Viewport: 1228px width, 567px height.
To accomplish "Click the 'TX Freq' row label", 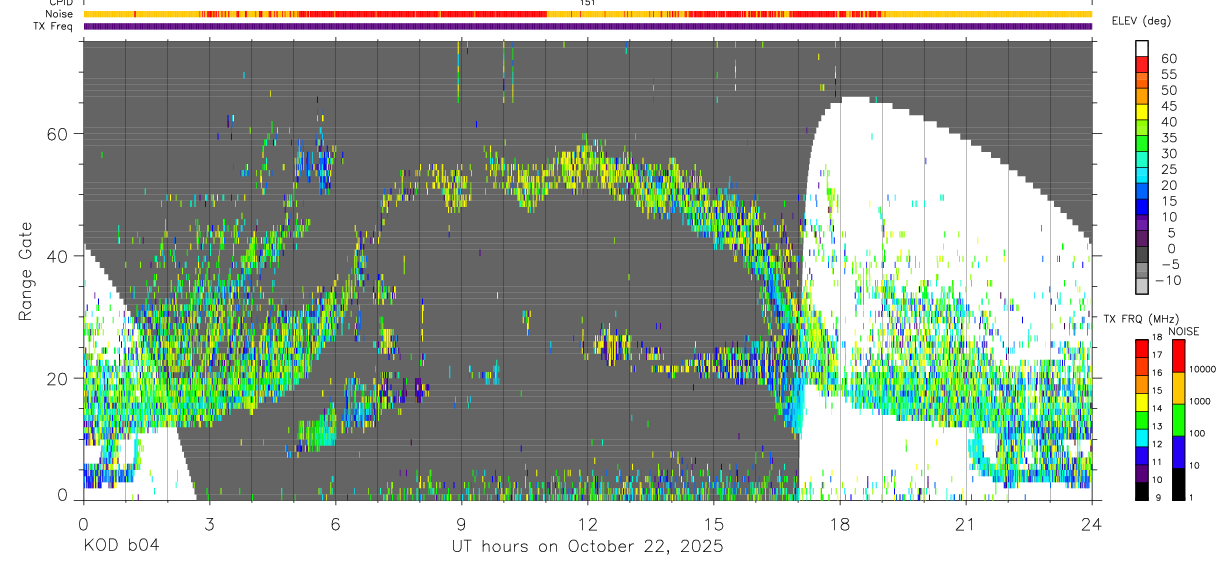I will tap(54, 26).
